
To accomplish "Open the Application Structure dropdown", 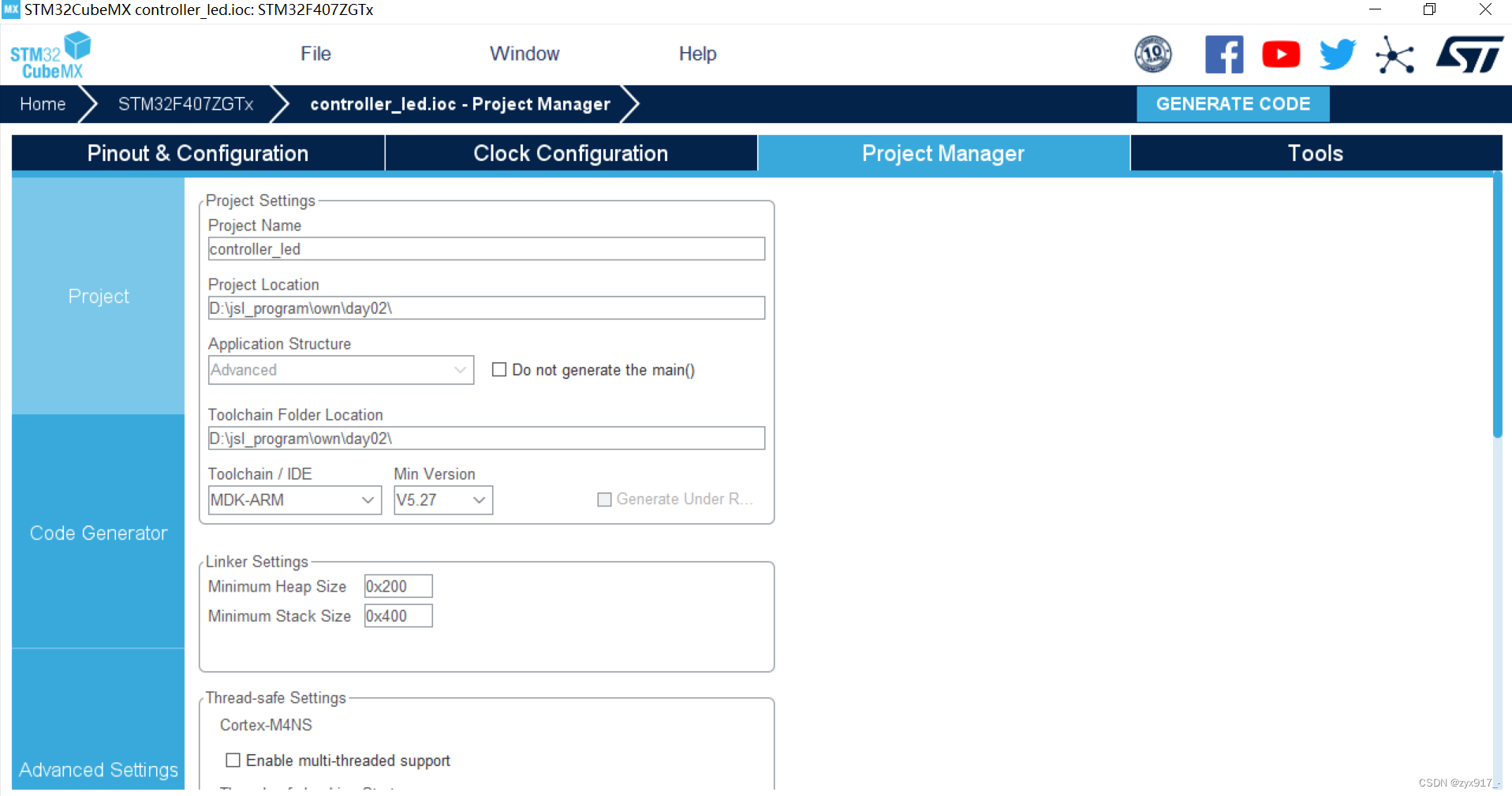I will point(341,370).
